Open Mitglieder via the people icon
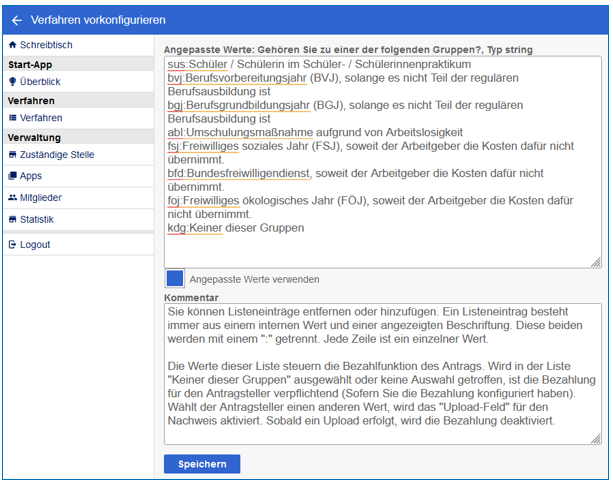 [x=12, y=198]
